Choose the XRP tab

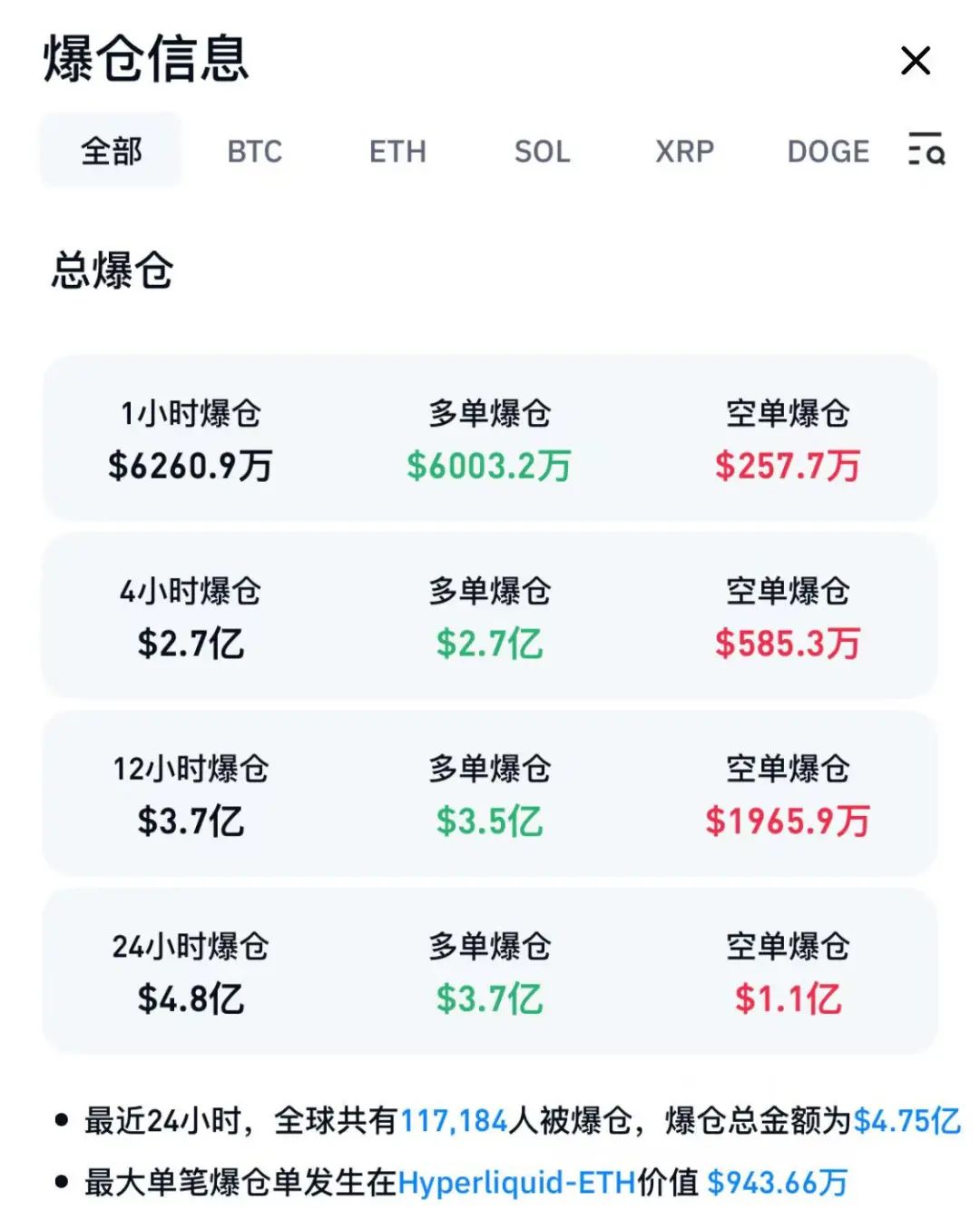click(x=684, y=151)
